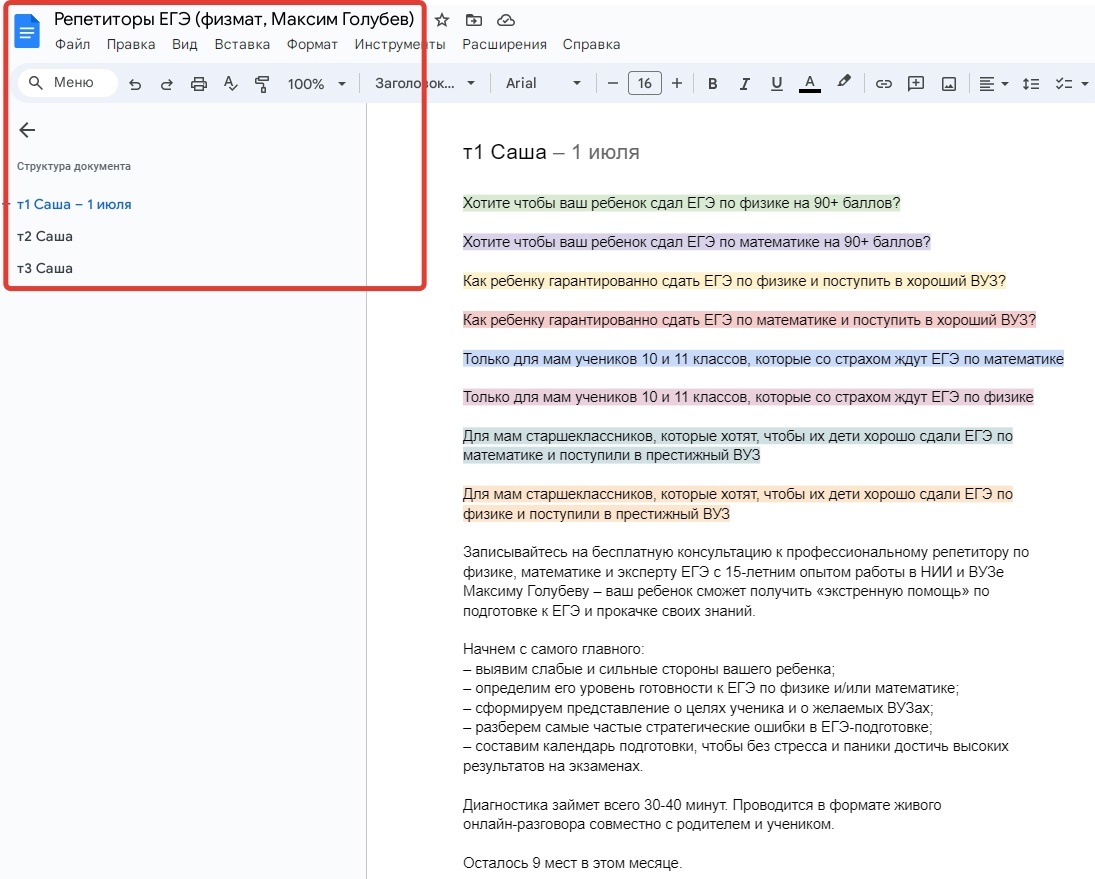1095x879 pixels.
Task: Click line Осталось 9 мест в этом месяце
Action: (572, 863)
